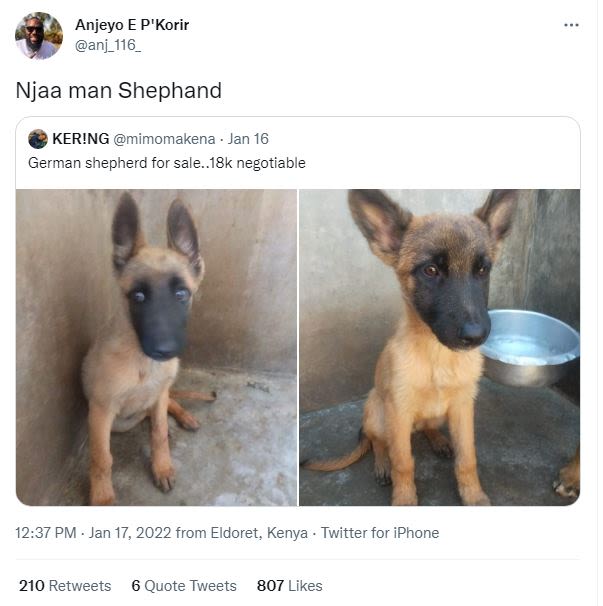This screenshot has height=606, width=603.
Task: View the 6 Quote Tweets
Action: click(184, 585)
